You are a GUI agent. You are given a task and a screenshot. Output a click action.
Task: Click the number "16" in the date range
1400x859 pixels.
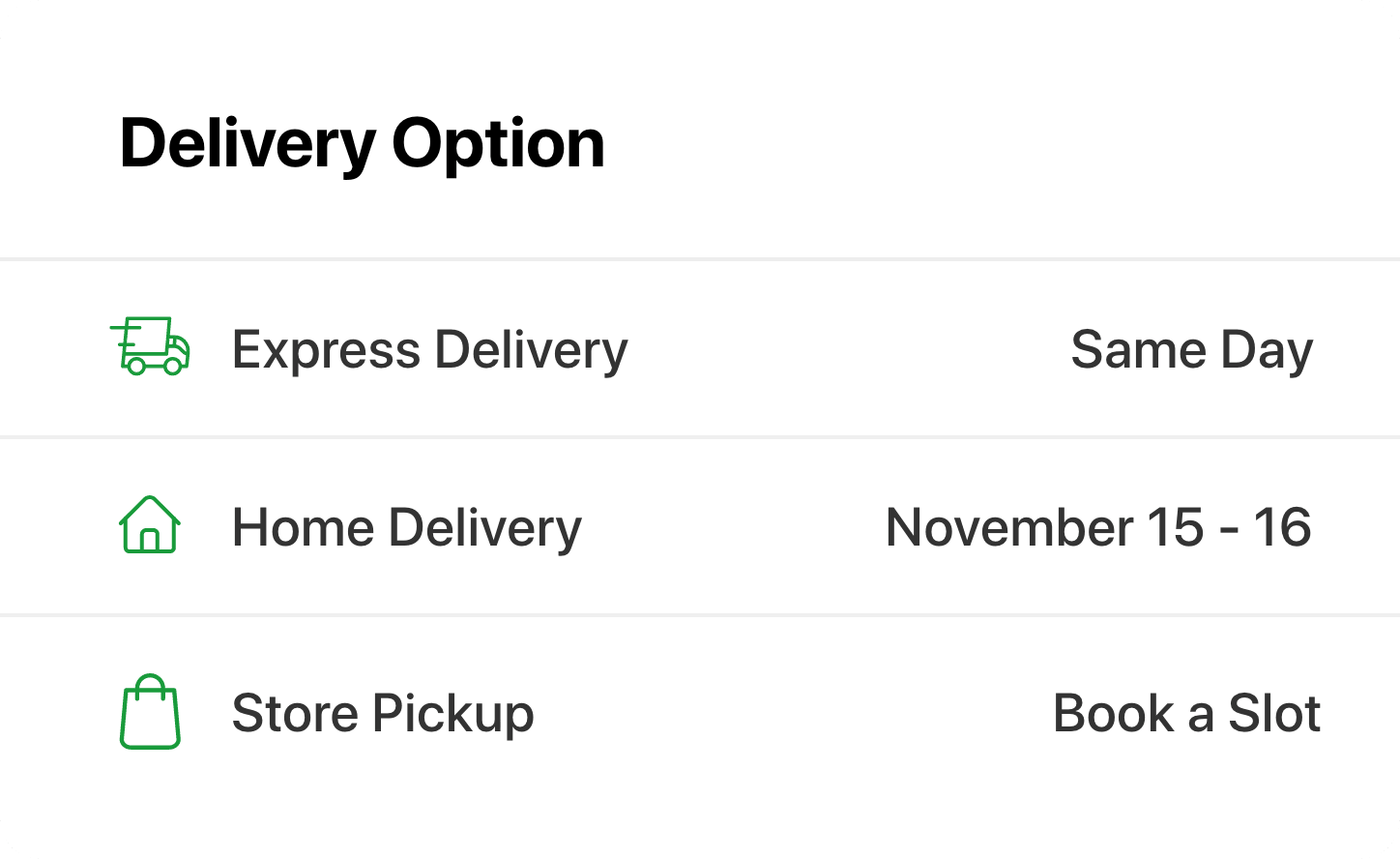click(x=1282, y=528)
